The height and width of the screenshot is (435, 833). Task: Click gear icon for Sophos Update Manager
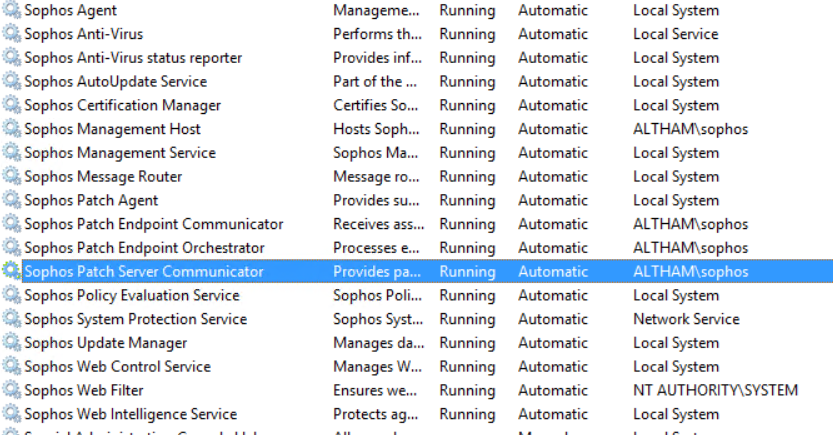tap(11, 343)
